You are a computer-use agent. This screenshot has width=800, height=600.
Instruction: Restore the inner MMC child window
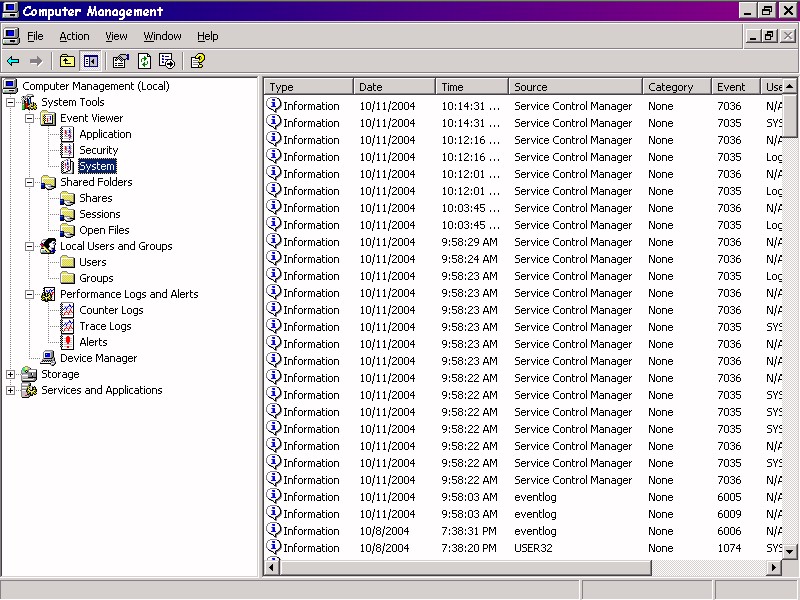pos(769,36)
